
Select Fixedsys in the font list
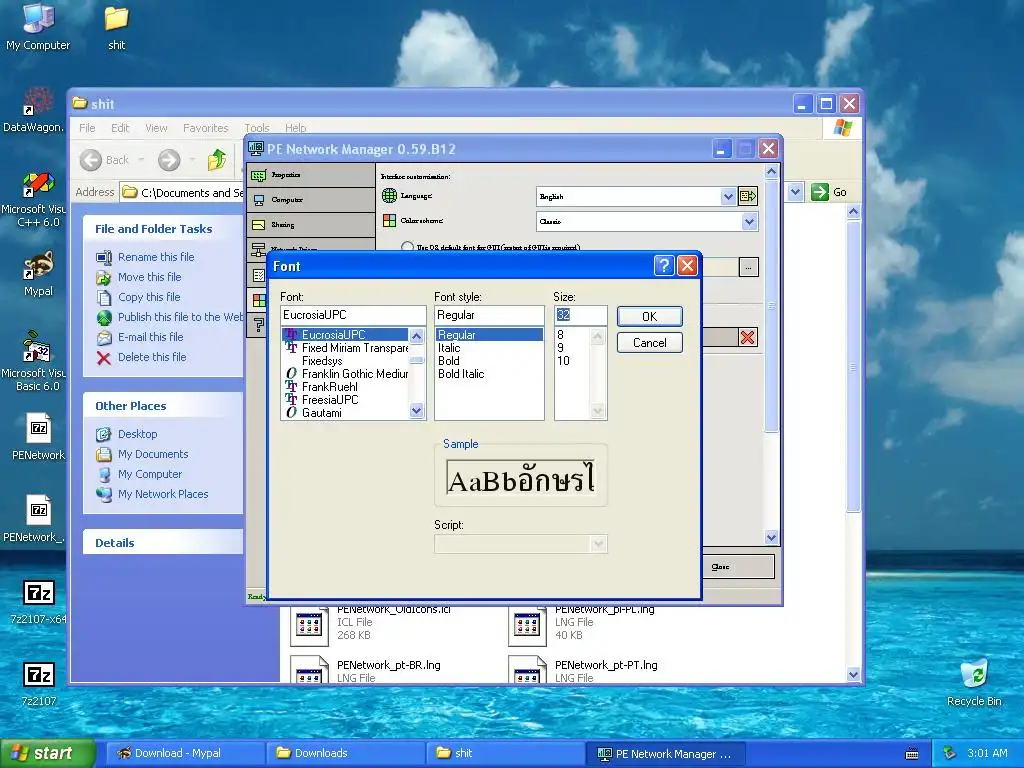pos(345,361)
